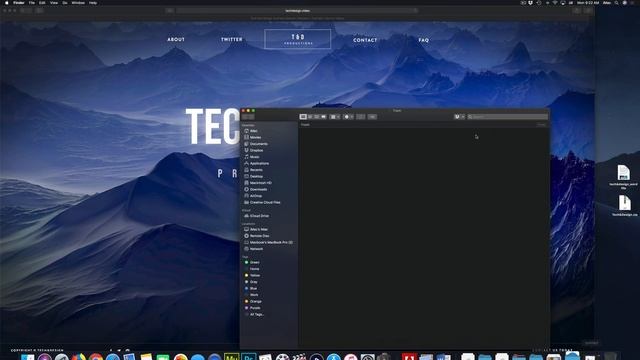
Task: Click the Empty button in Trash window
Action: (541, 124)
